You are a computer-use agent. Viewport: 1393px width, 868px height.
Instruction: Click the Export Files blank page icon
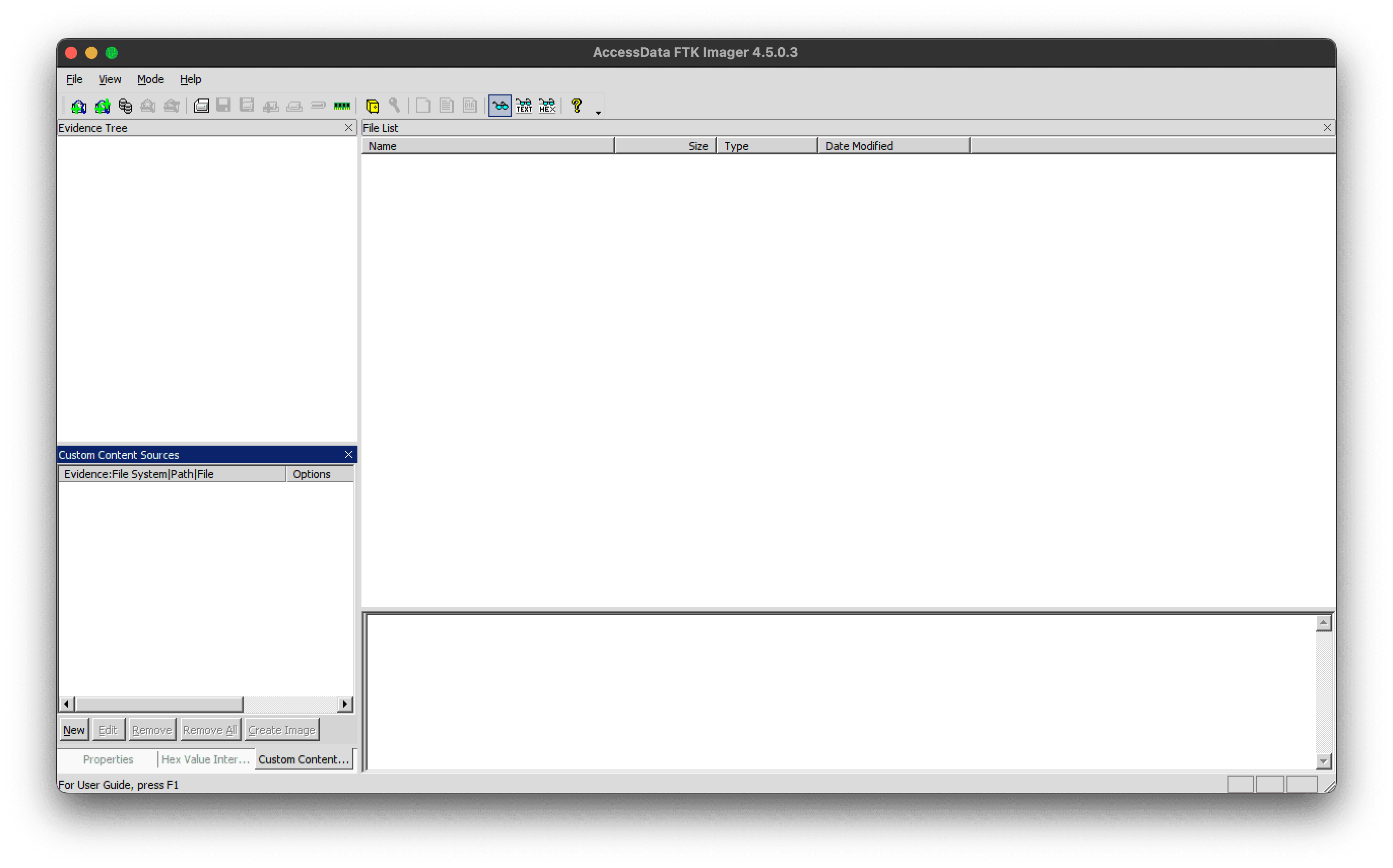423,106
